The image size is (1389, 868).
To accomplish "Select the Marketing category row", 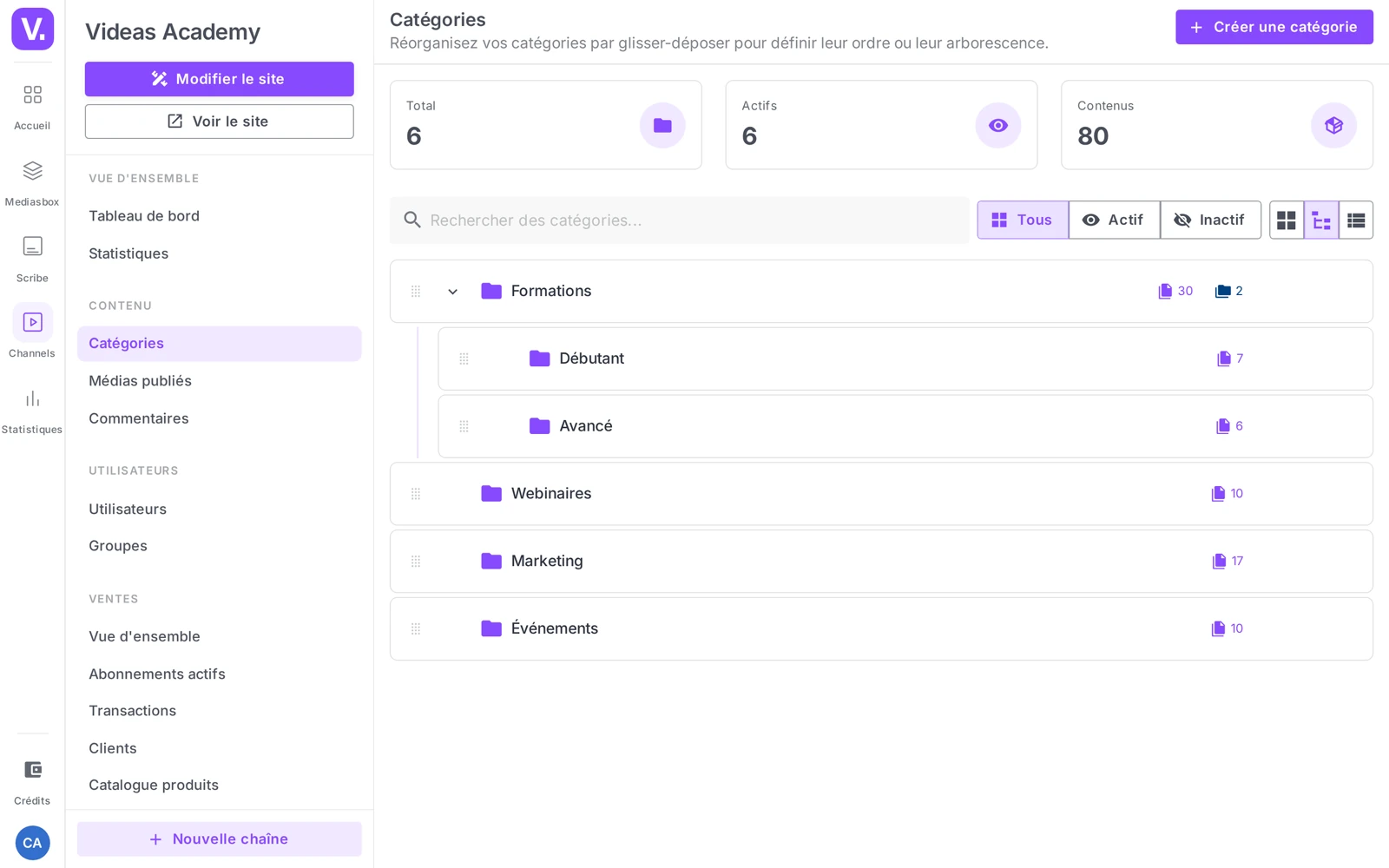I will coord(881,562).
